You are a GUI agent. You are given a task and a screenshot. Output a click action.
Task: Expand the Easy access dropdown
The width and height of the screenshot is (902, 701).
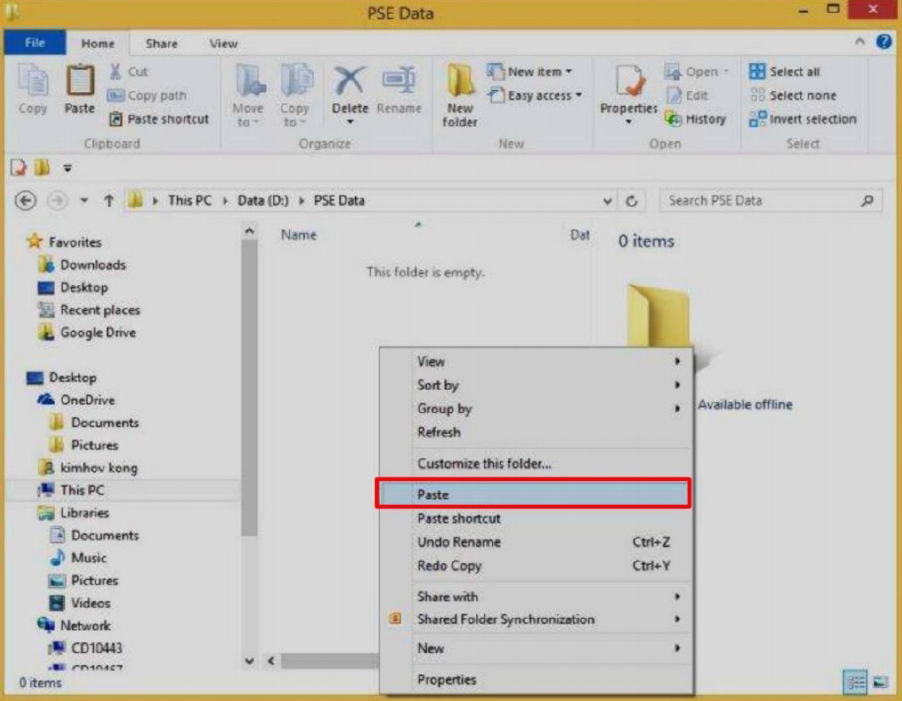tap(534, 96)
